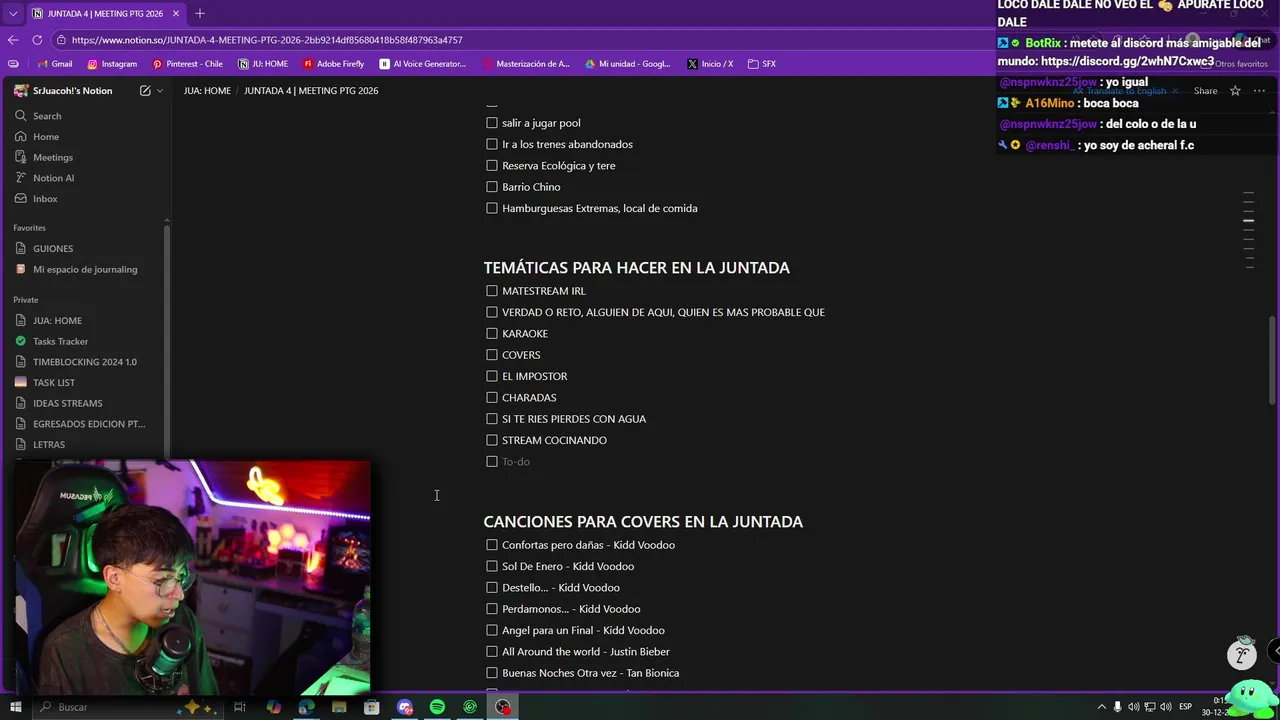
Task: Open the Masterización de A... bookmark
Action: tap(526, 64)
